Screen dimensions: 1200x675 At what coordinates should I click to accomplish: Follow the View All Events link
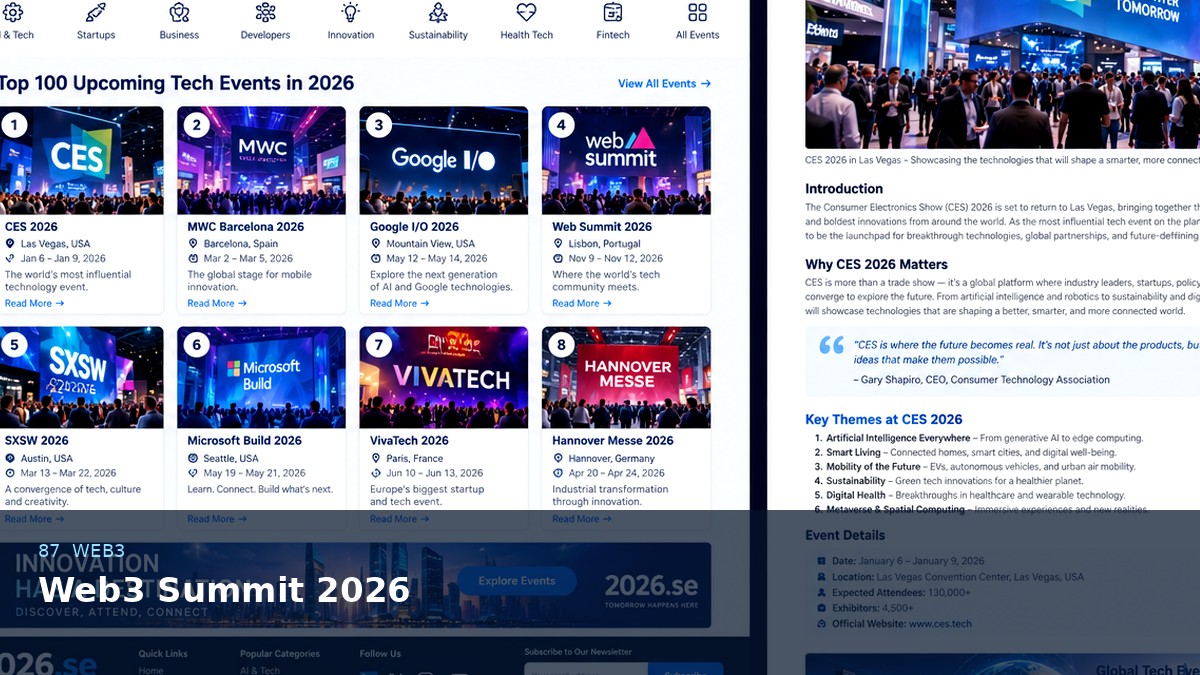(x=664, y=84)
